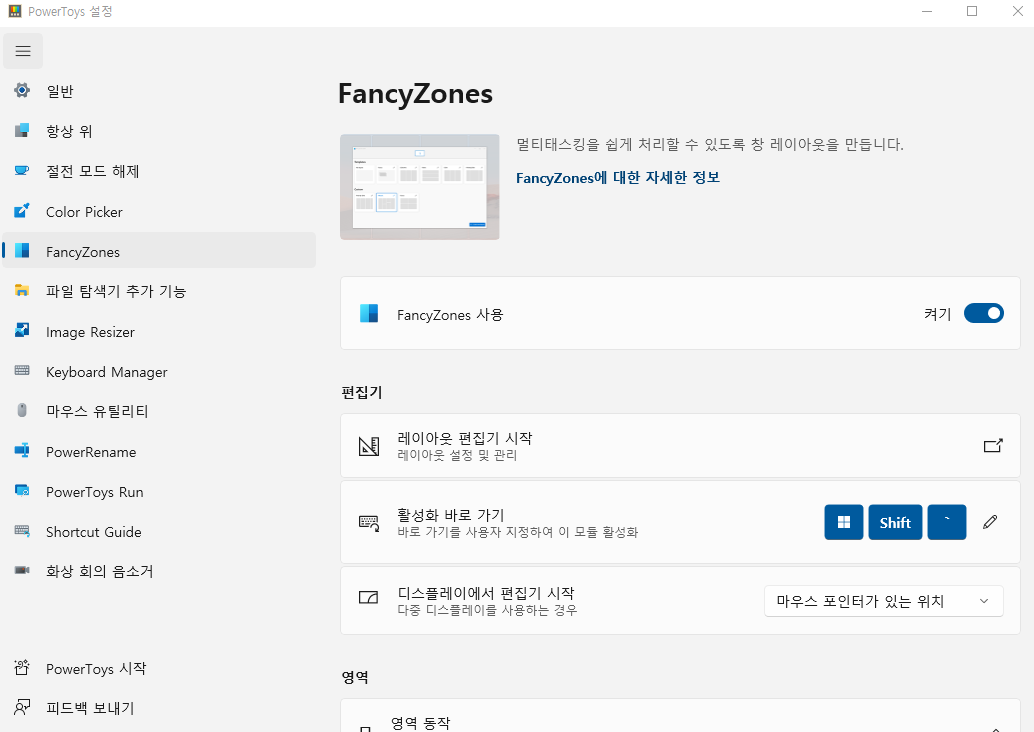Click the 마우스 유틸리티 mouse icon

pyautogui.click(x=22, y=410)
